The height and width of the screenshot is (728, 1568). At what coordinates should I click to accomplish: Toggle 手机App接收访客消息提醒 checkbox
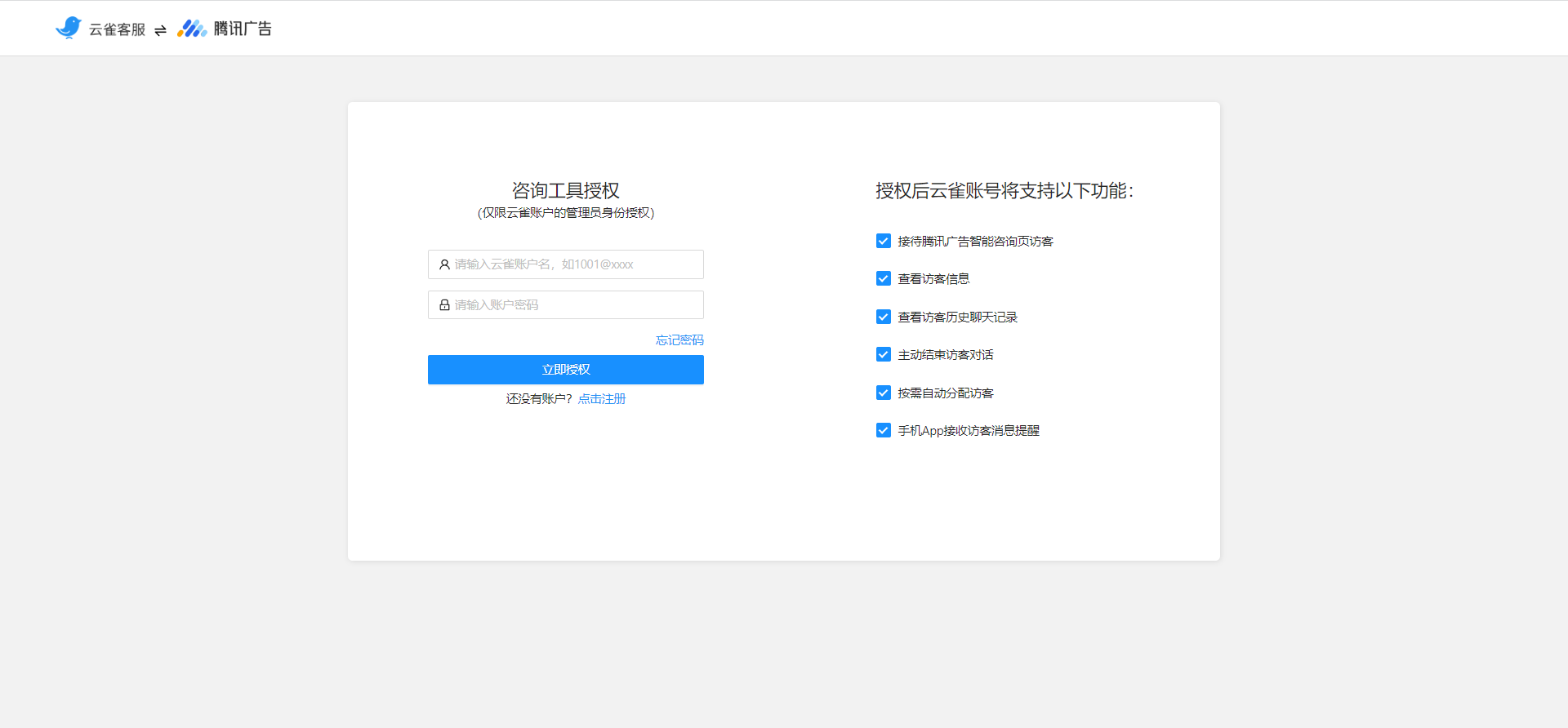click(x=884, y=430)
